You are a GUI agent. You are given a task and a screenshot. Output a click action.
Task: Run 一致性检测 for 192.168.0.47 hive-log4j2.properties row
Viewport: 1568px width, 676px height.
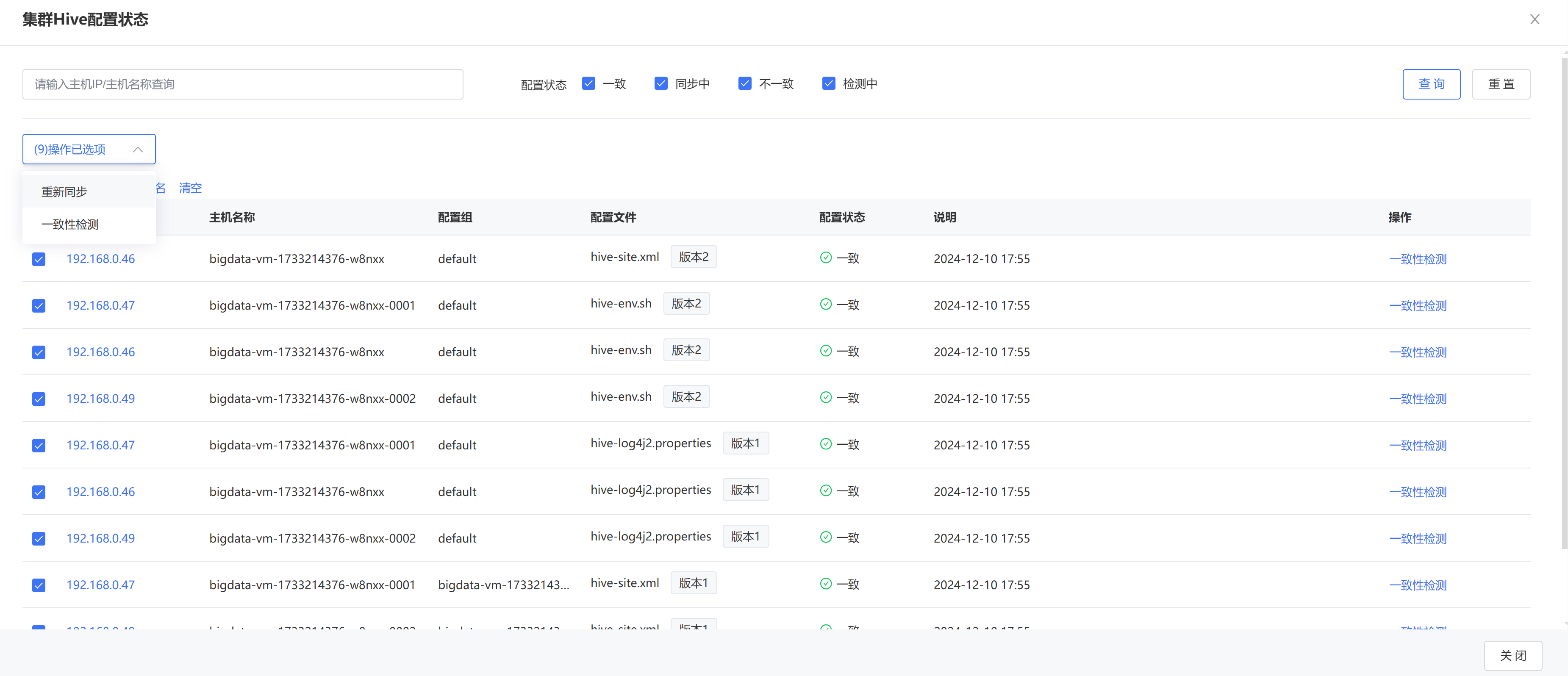(x=1418, y=445)
